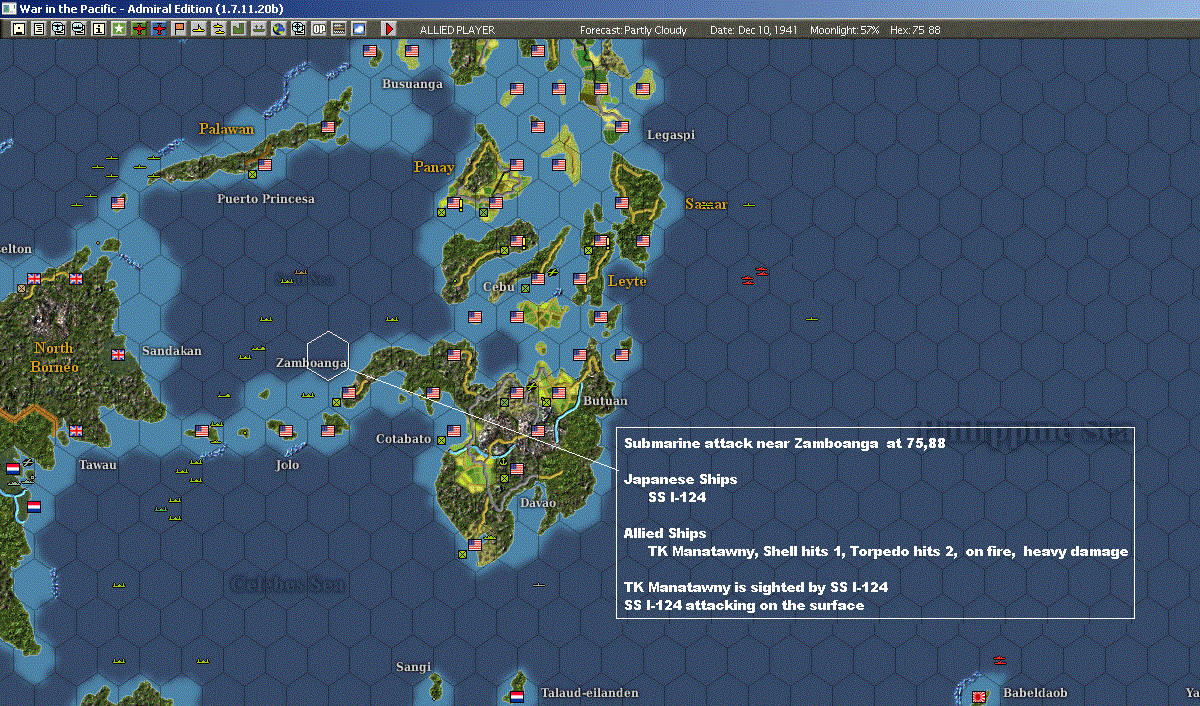Click the Date: Dec 10,1941 status

(x=754, y=30)
